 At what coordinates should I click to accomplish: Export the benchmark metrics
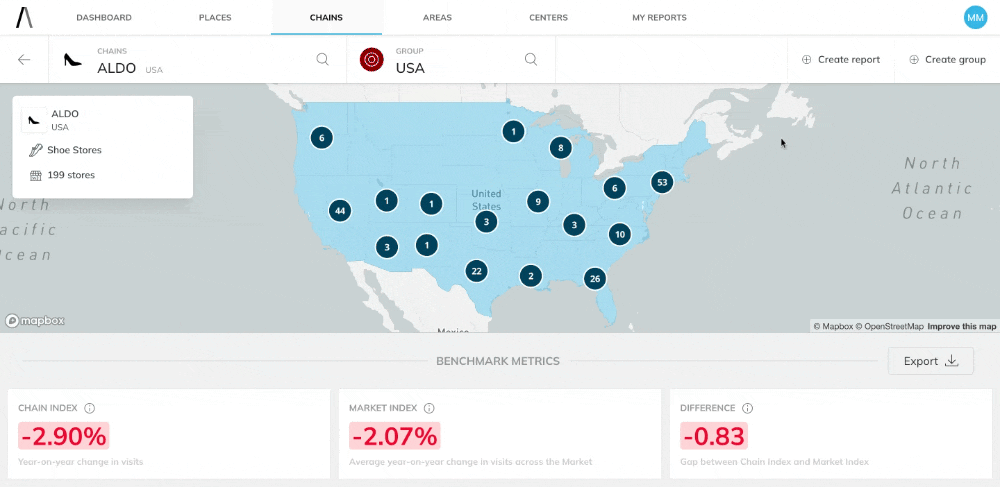coord(930,361)
